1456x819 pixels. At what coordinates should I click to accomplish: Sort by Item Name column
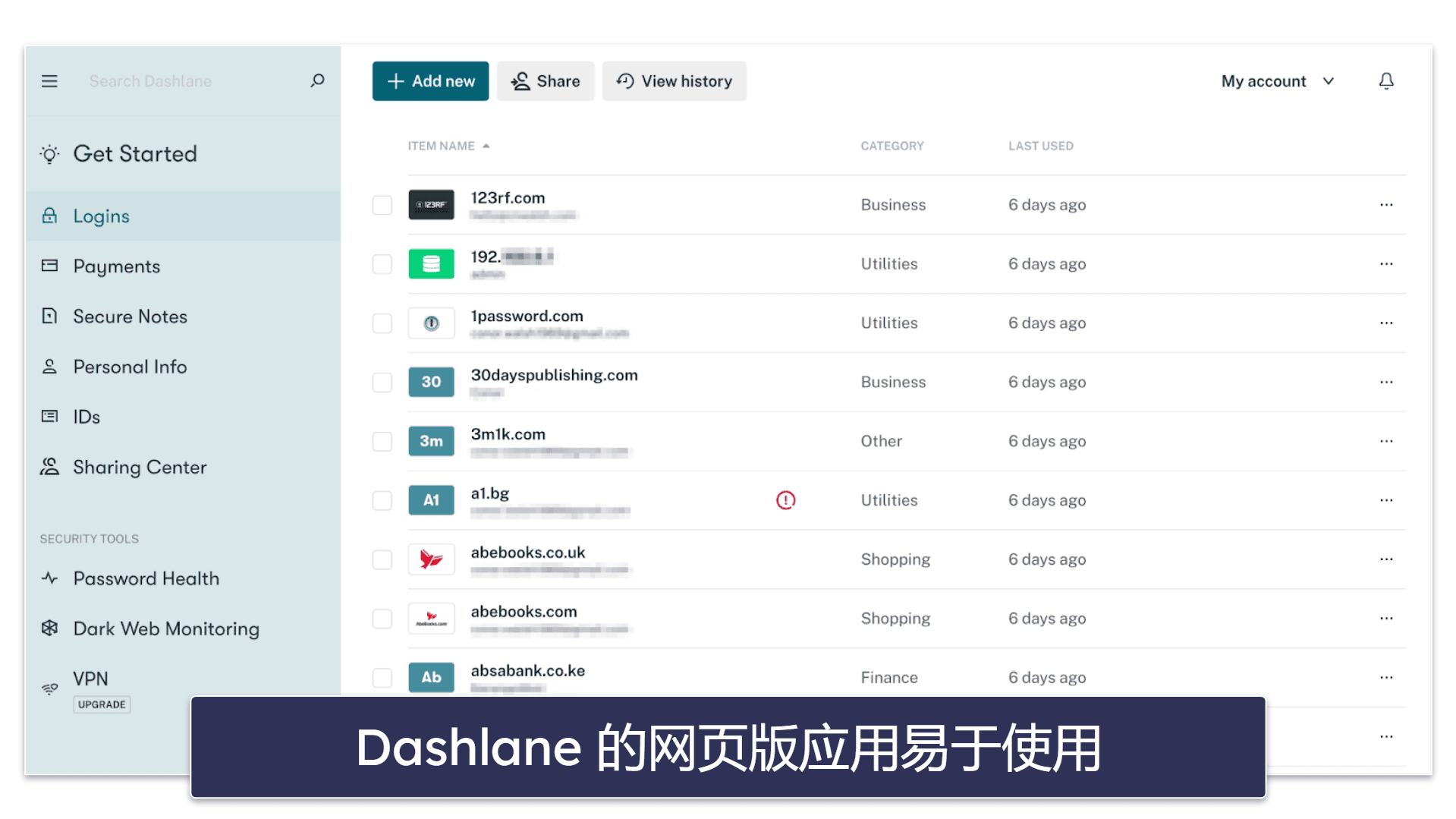point(448,146)
